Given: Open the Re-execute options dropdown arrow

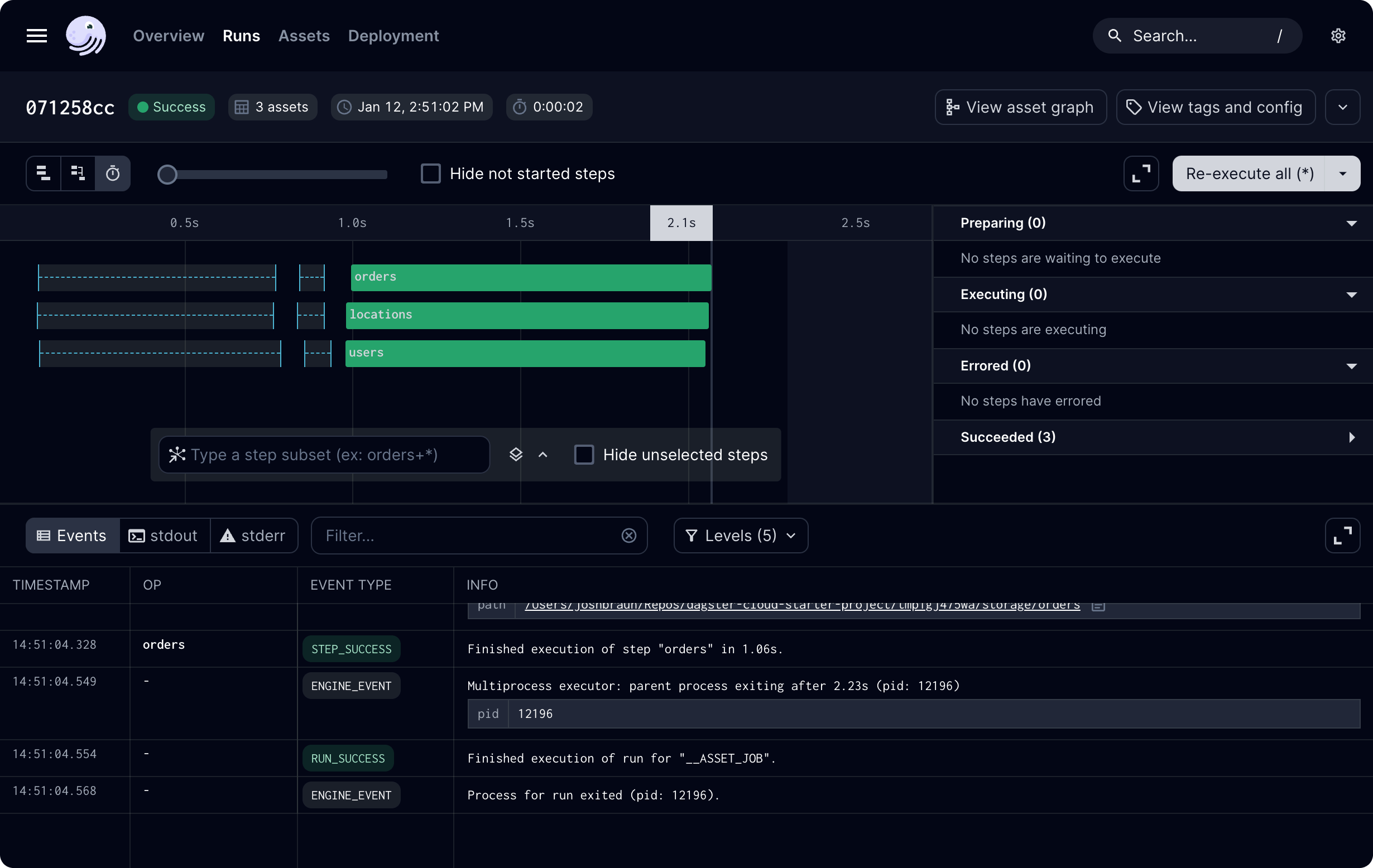Looking at the screenshot, I should coord(1343,173).
